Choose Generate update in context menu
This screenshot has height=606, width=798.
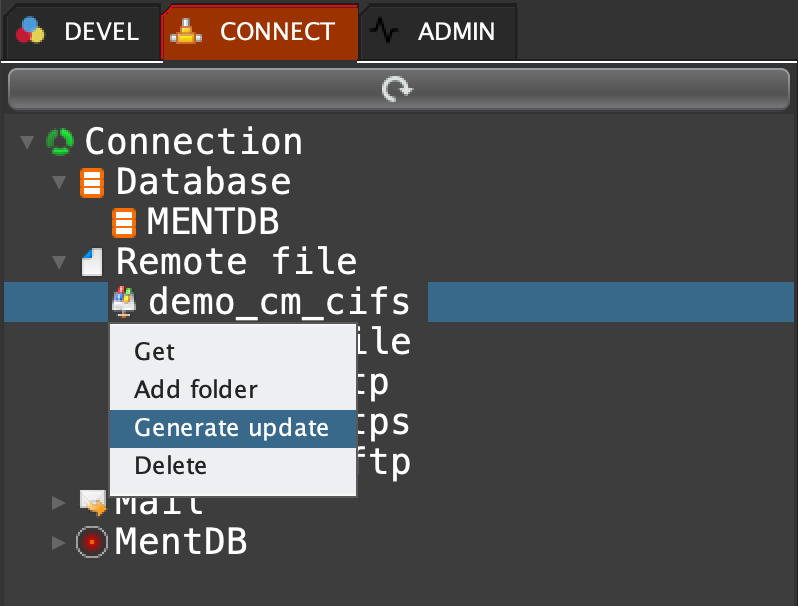click(x=231, y=428)
